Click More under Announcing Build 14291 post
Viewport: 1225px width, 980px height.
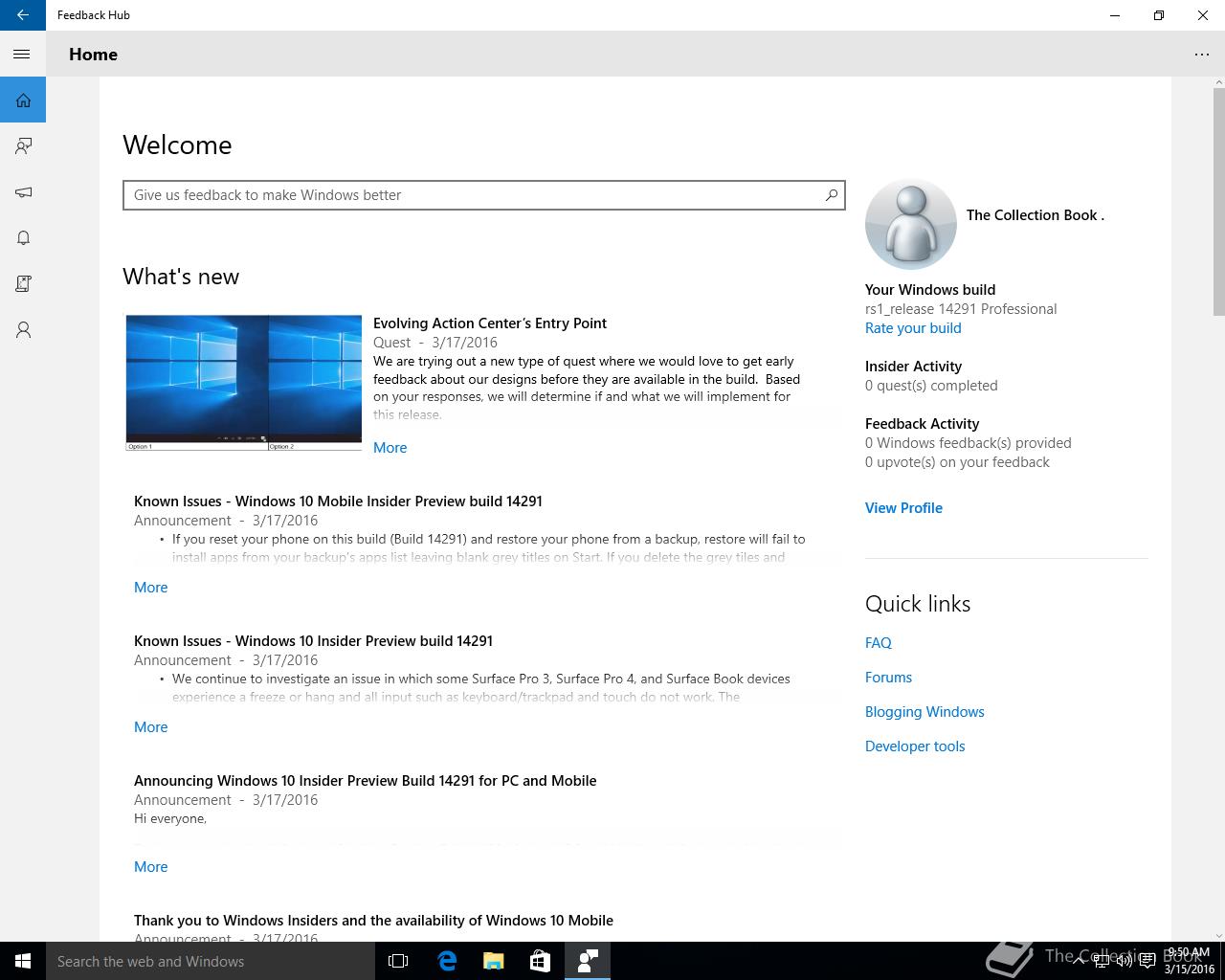pyautogui.click(x=150, y=867)
